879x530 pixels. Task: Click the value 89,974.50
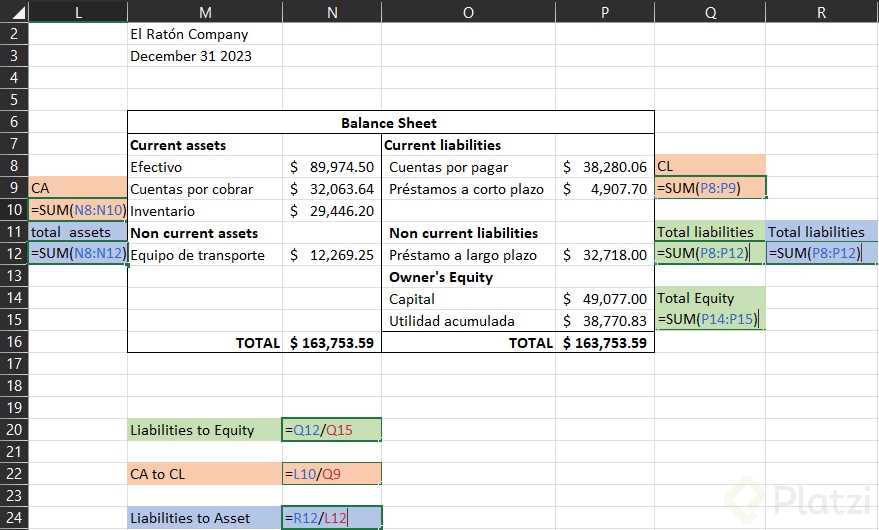pyautogui.click(x=332, y=167)
